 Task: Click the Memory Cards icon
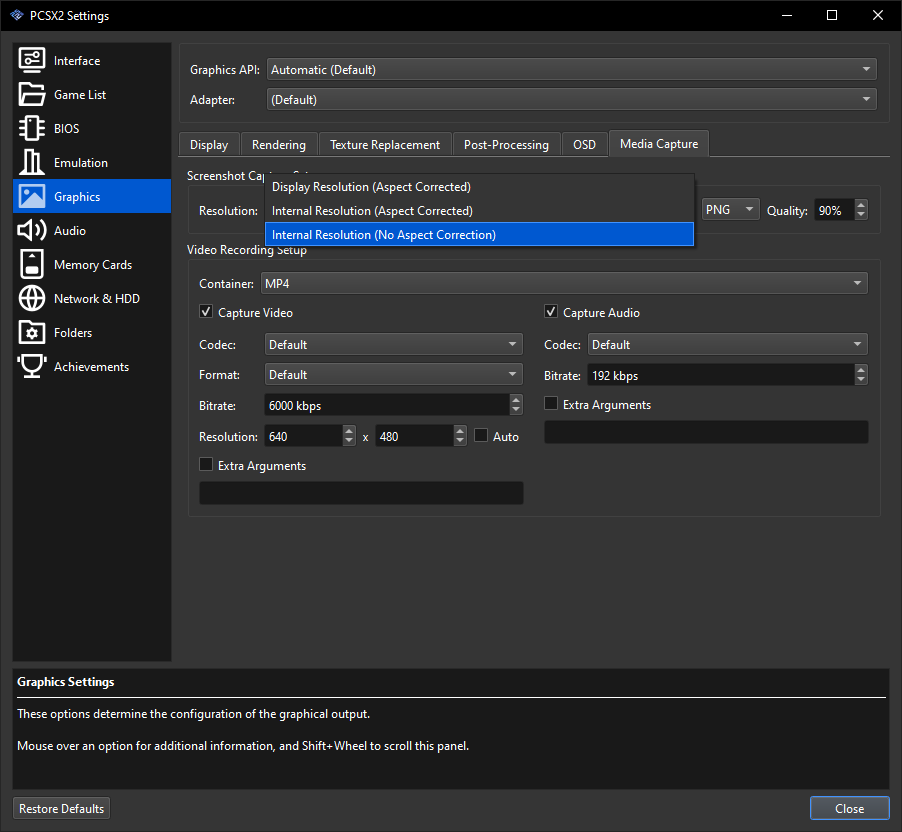point(32,264)
